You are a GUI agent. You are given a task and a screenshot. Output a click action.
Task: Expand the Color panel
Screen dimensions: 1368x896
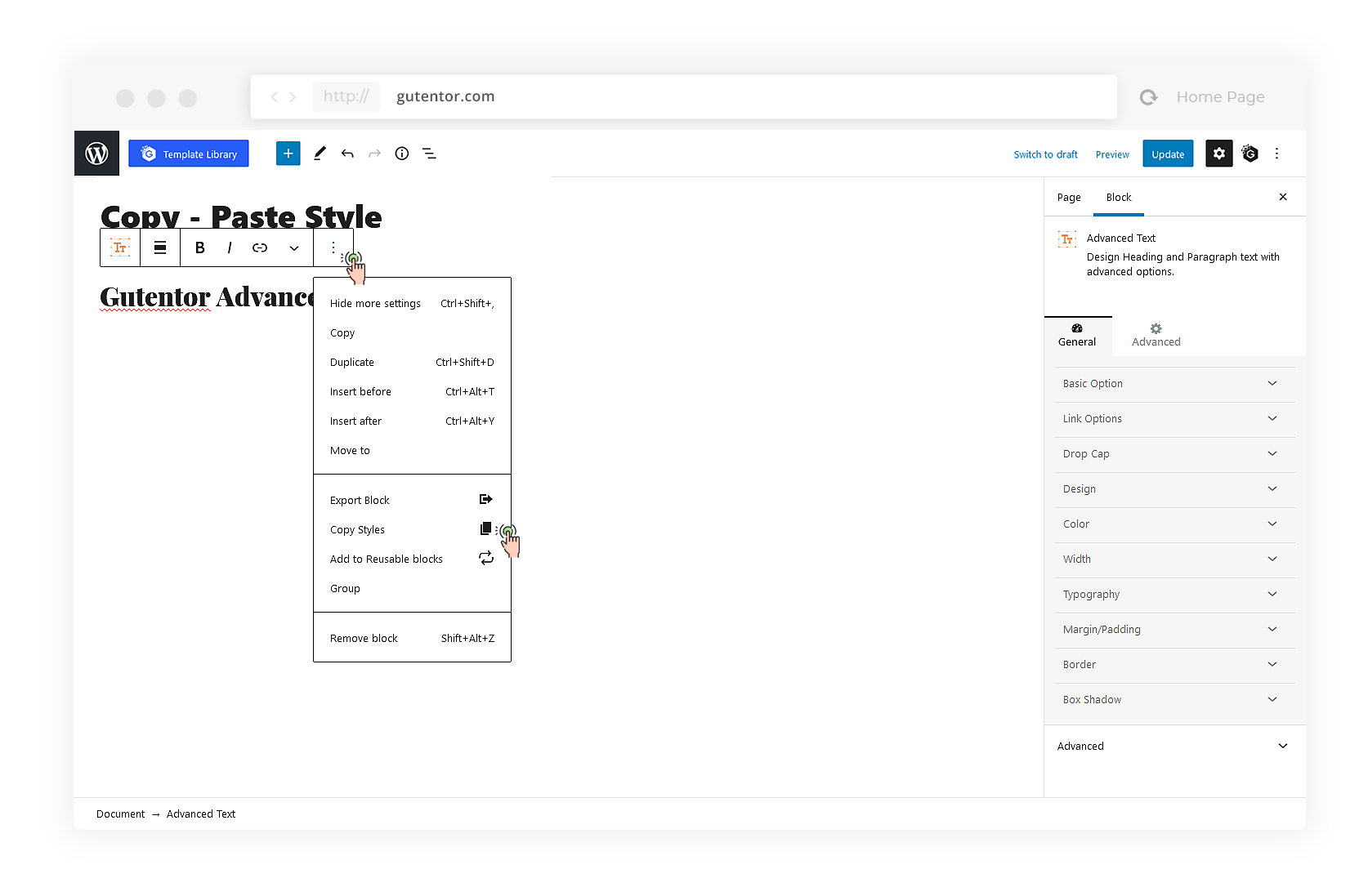[x=1174, y=524]
